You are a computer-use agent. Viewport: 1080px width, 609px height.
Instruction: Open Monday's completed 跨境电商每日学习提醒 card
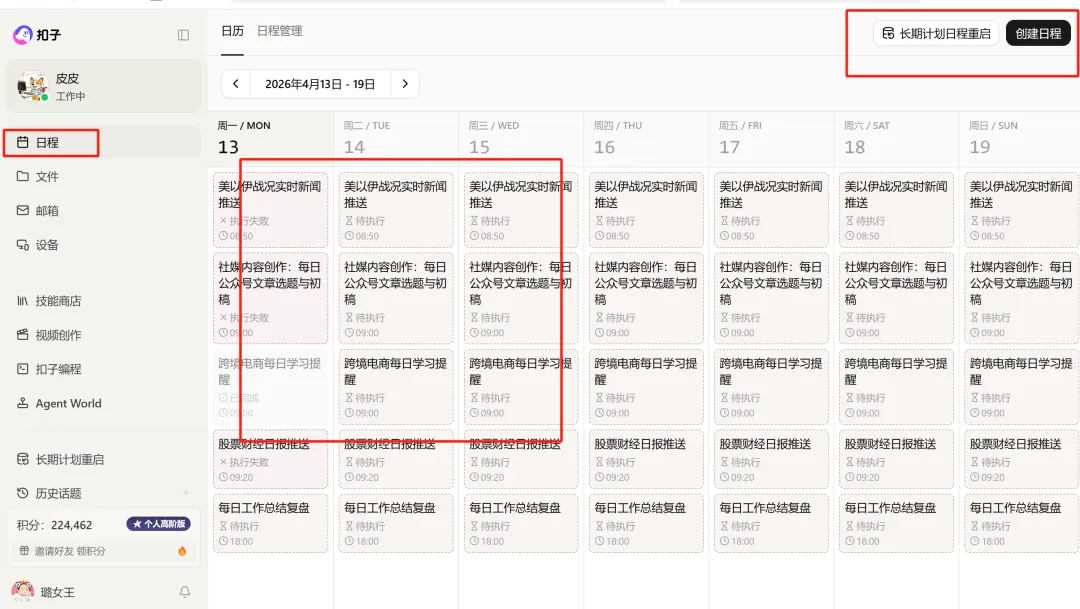click(271, 387)
